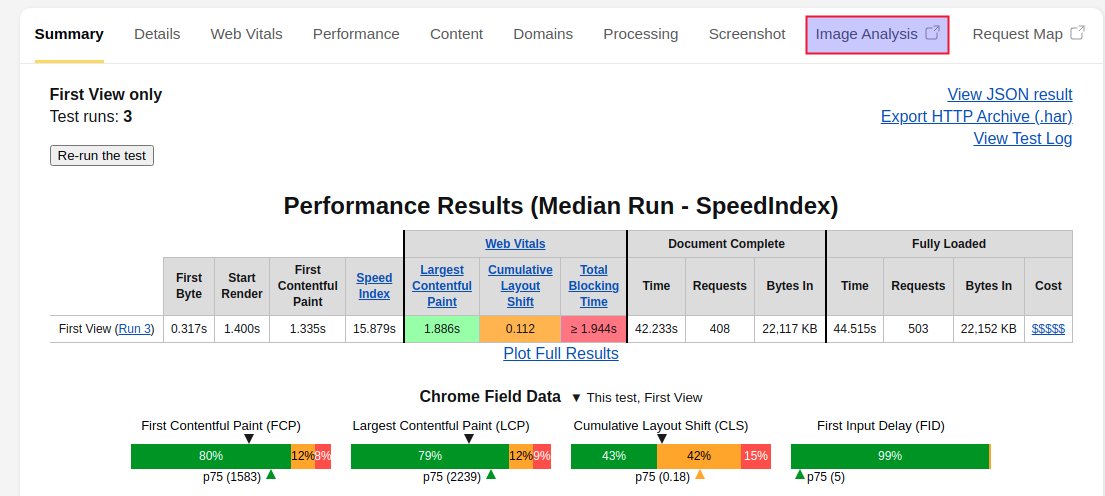Click the green p75 triangle under FID

tap(800, 475)
